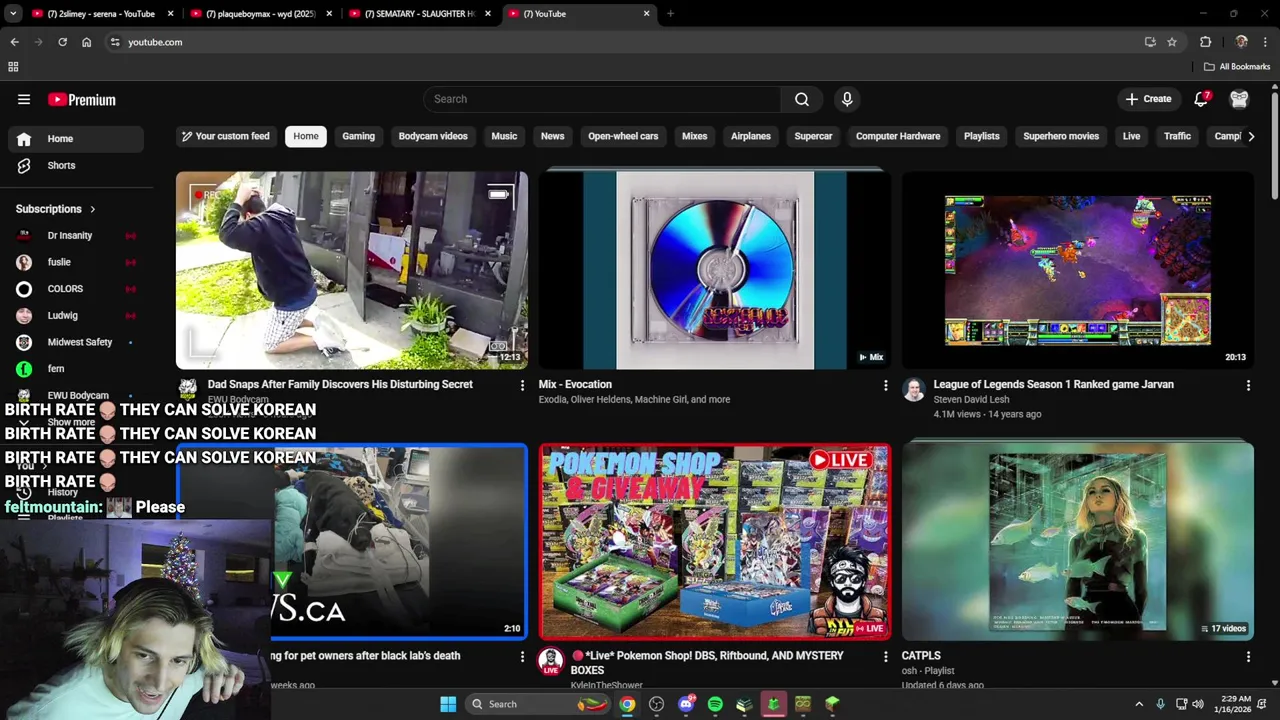This screenshot has width=1280, height=720.
Task: Open the account avatar menu
Action: 1239,99
